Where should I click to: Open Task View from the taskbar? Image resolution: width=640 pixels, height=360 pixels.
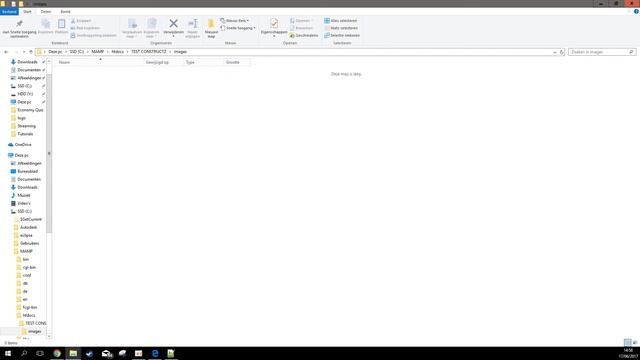click(40, 353)
